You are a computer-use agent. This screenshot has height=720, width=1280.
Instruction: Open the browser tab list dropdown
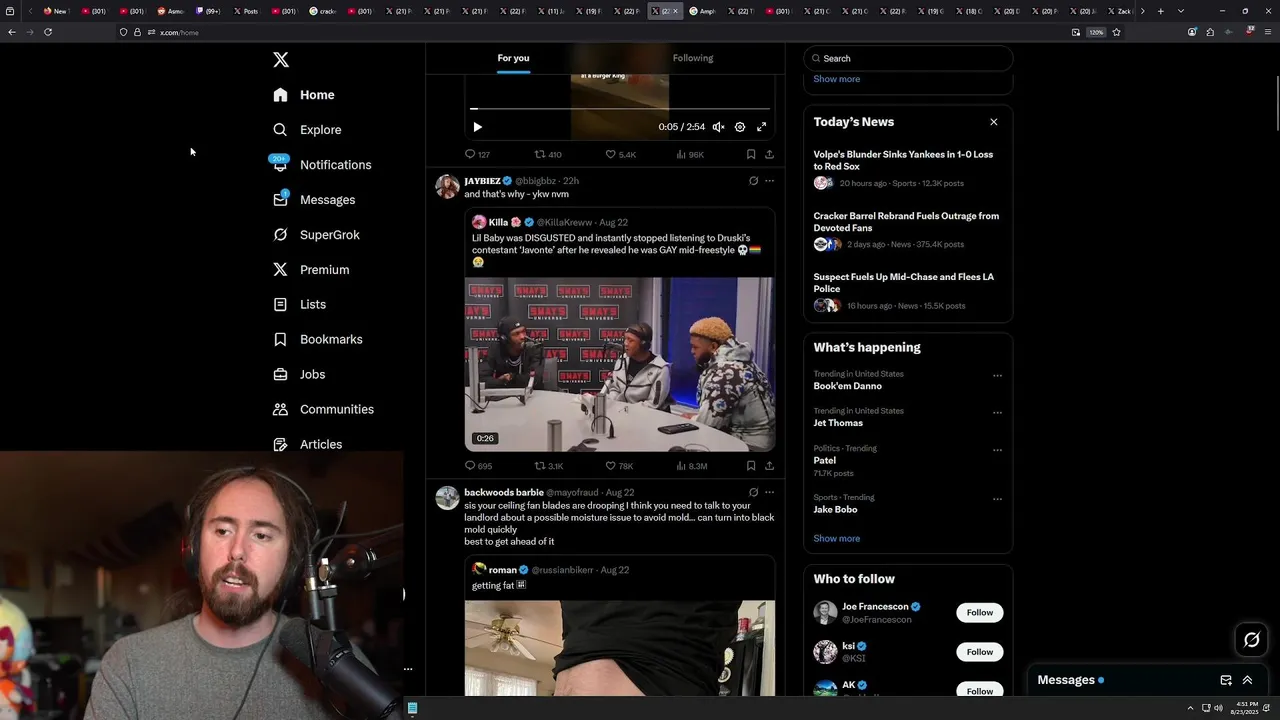click(x=1181, y=11)
